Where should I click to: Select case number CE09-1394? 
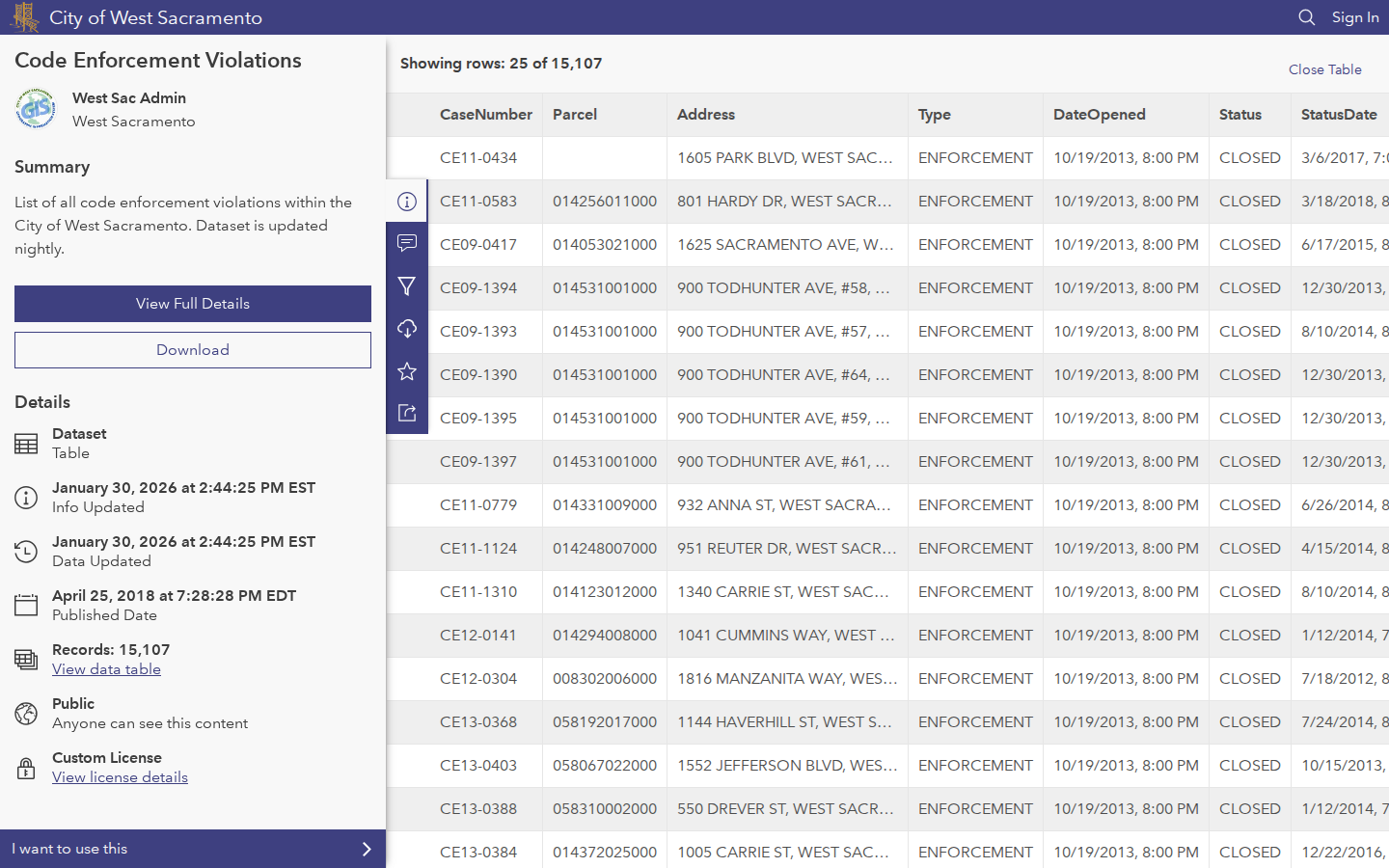[x=478, y=288]
